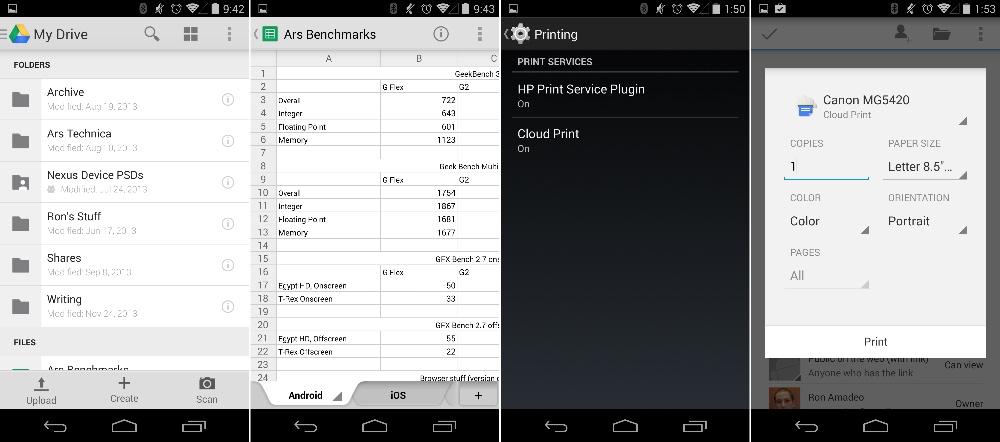
Task: Go back using the Printing settings gear
Action: click(519, 34)
